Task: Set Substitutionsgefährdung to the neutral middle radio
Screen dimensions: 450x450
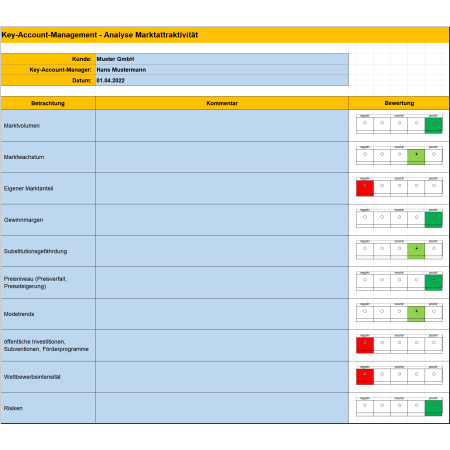Action: coord(399,248)
